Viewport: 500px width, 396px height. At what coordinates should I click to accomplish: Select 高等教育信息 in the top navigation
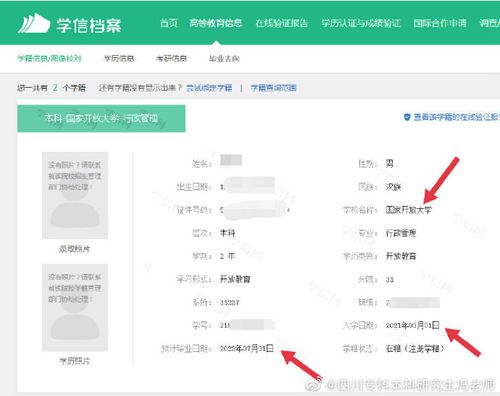216,23
